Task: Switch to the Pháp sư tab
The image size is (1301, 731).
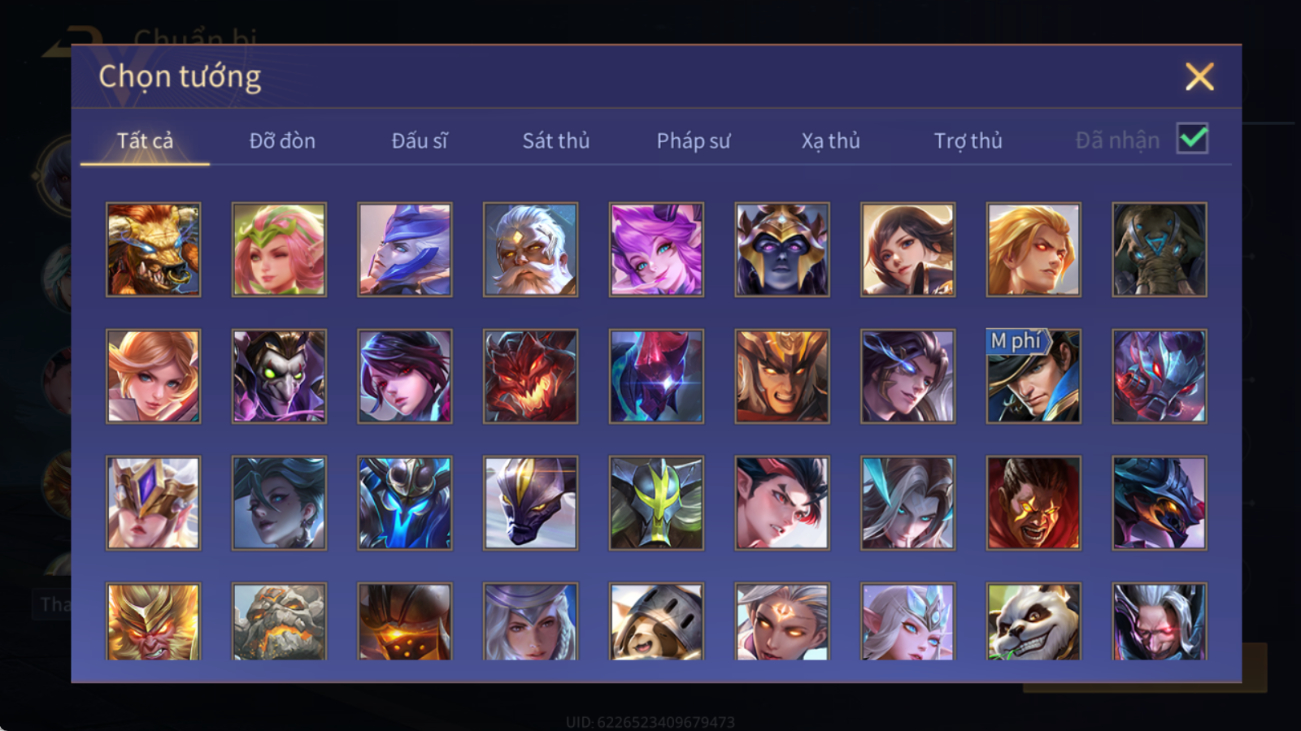Action: coord(693,141)
